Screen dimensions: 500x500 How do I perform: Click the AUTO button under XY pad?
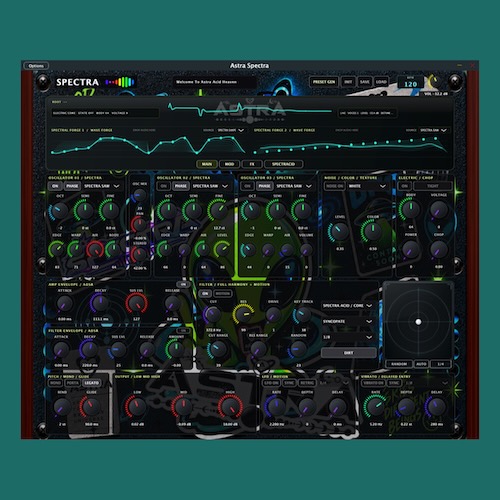click(421, 364)
